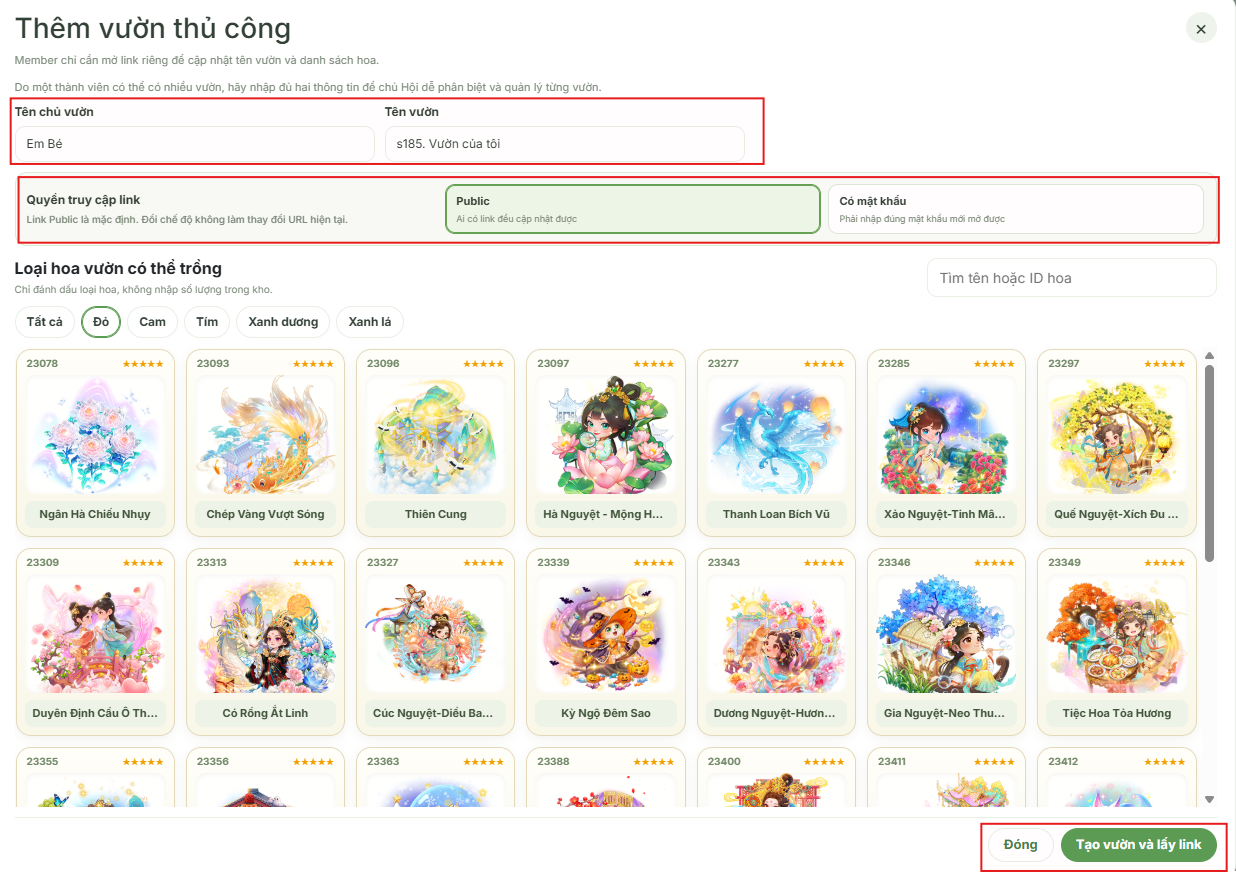Click the Đóng button
This screenshot has width=1236, height=872.
[x=1021, y=845]
